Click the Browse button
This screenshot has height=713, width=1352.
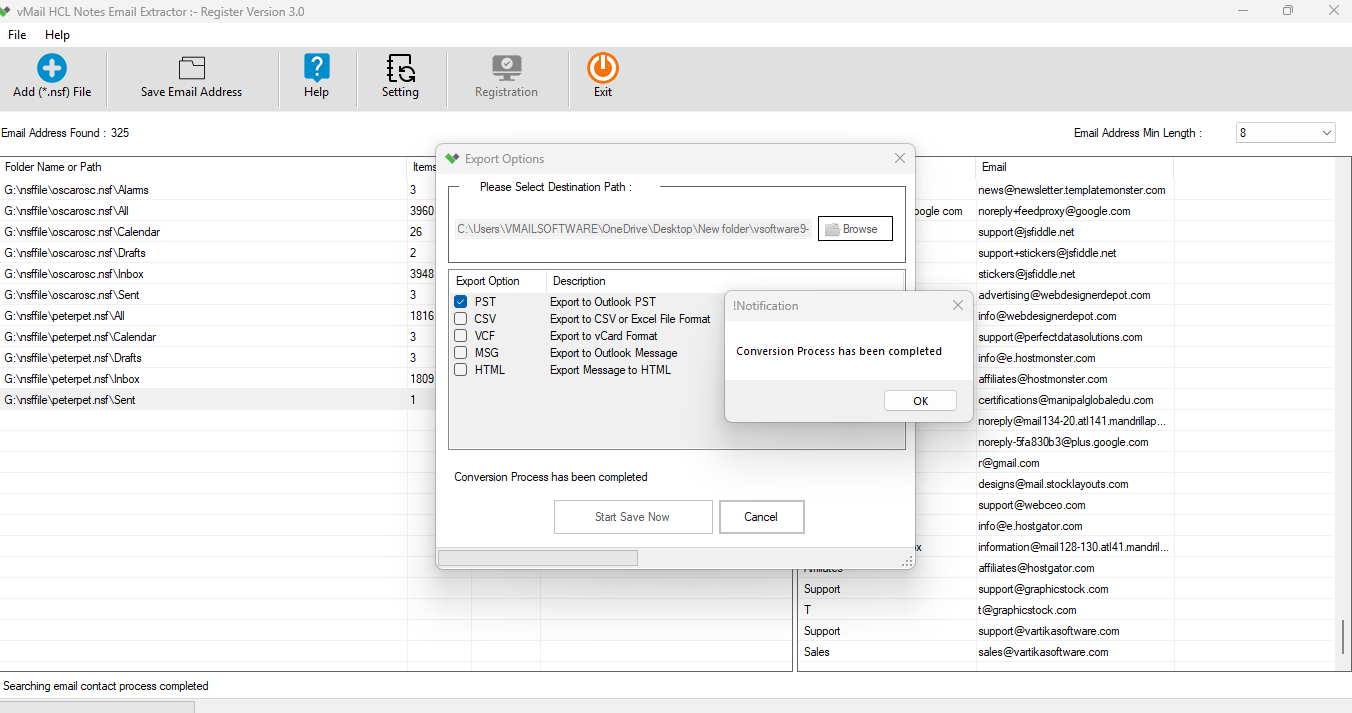click(855, 229)
